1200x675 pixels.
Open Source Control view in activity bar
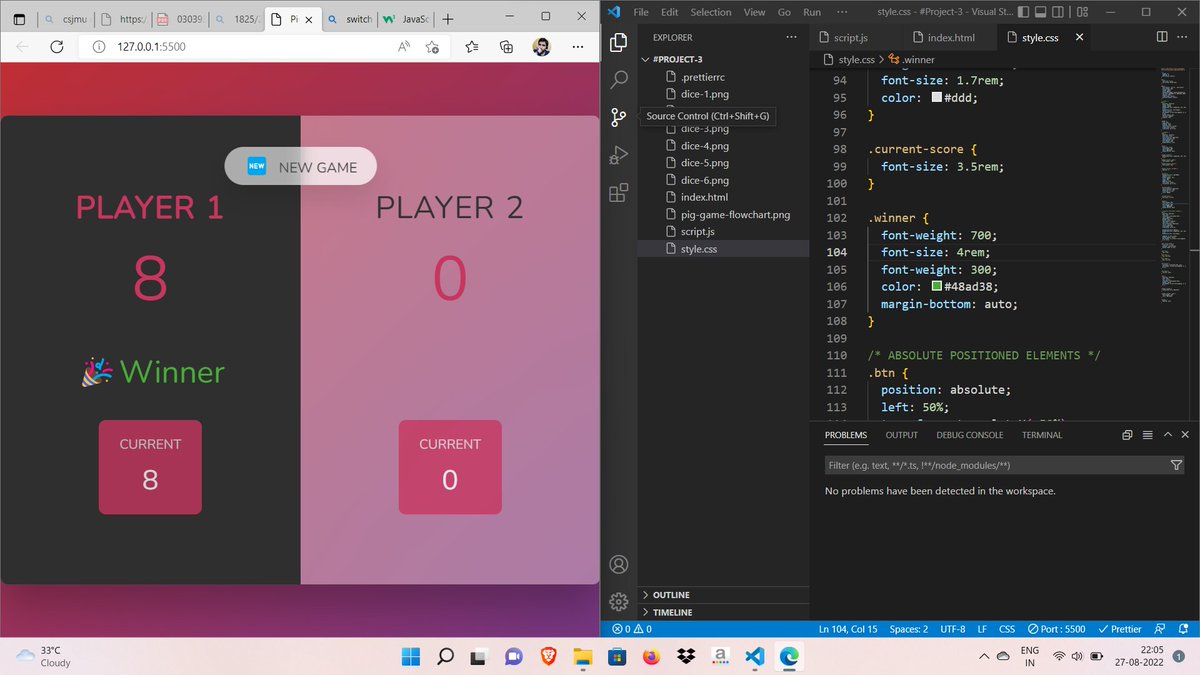coord(619,117)
